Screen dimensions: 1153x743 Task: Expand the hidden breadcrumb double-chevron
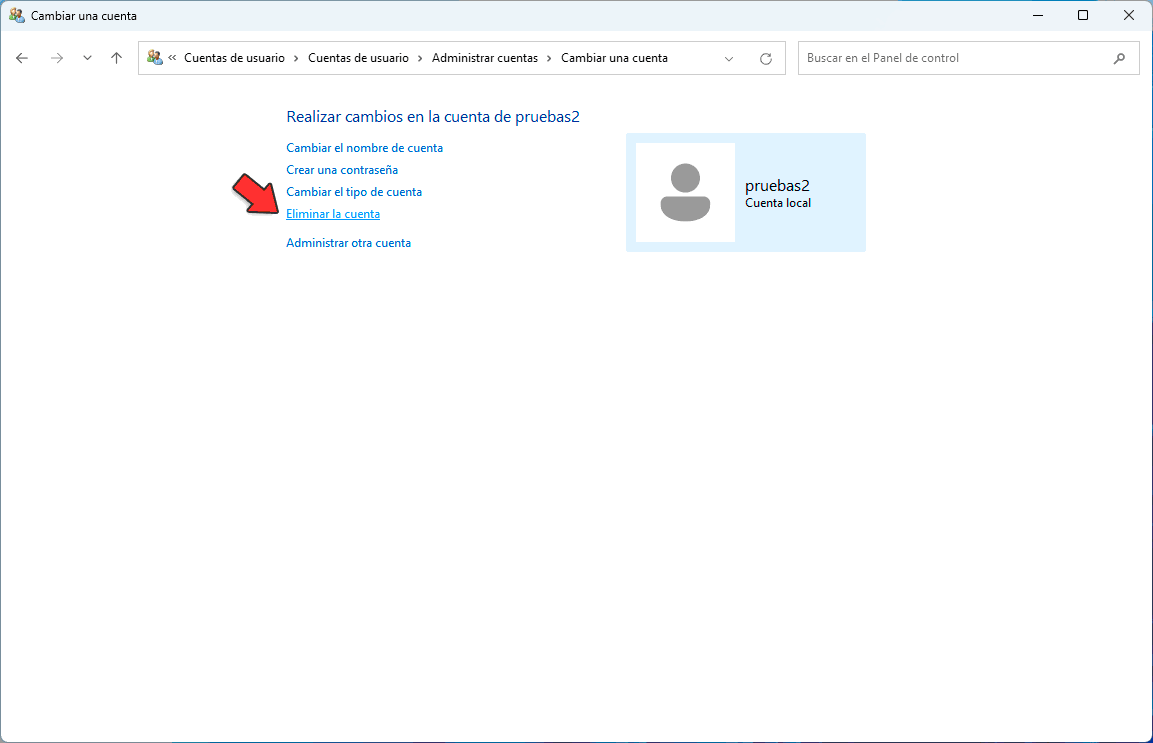click(173, 58)
